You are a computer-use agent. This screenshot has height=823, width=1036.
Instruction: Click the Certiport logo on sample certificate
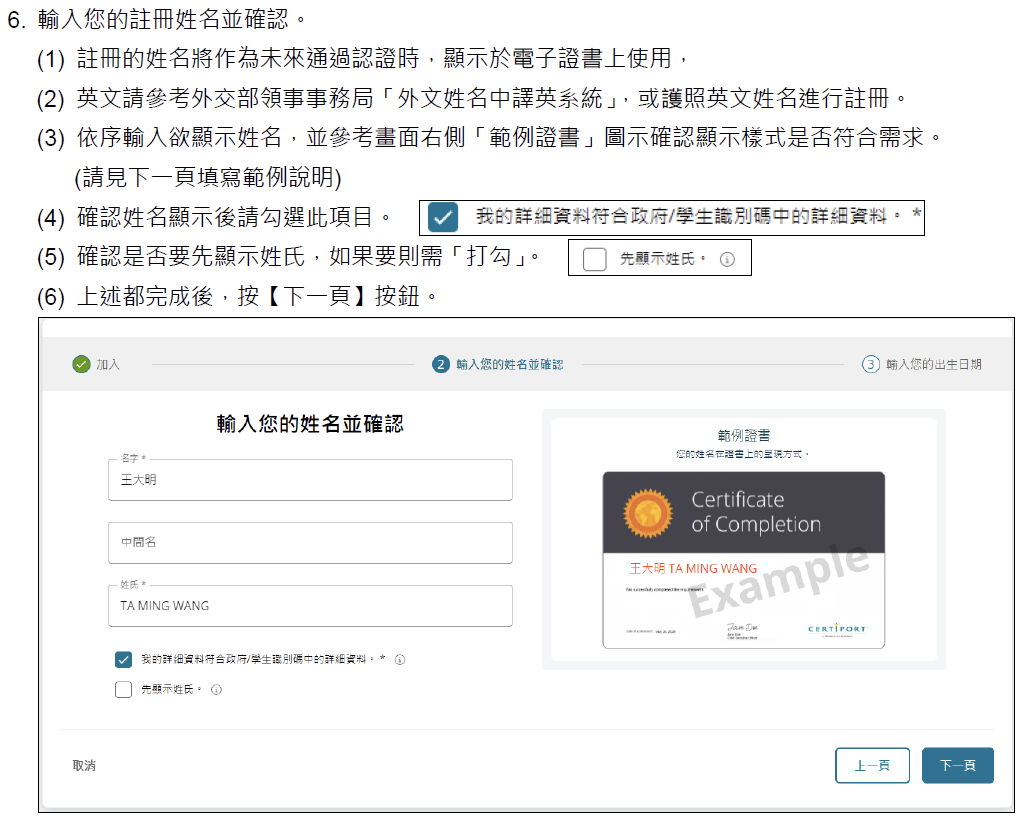[x=836, y=629]
